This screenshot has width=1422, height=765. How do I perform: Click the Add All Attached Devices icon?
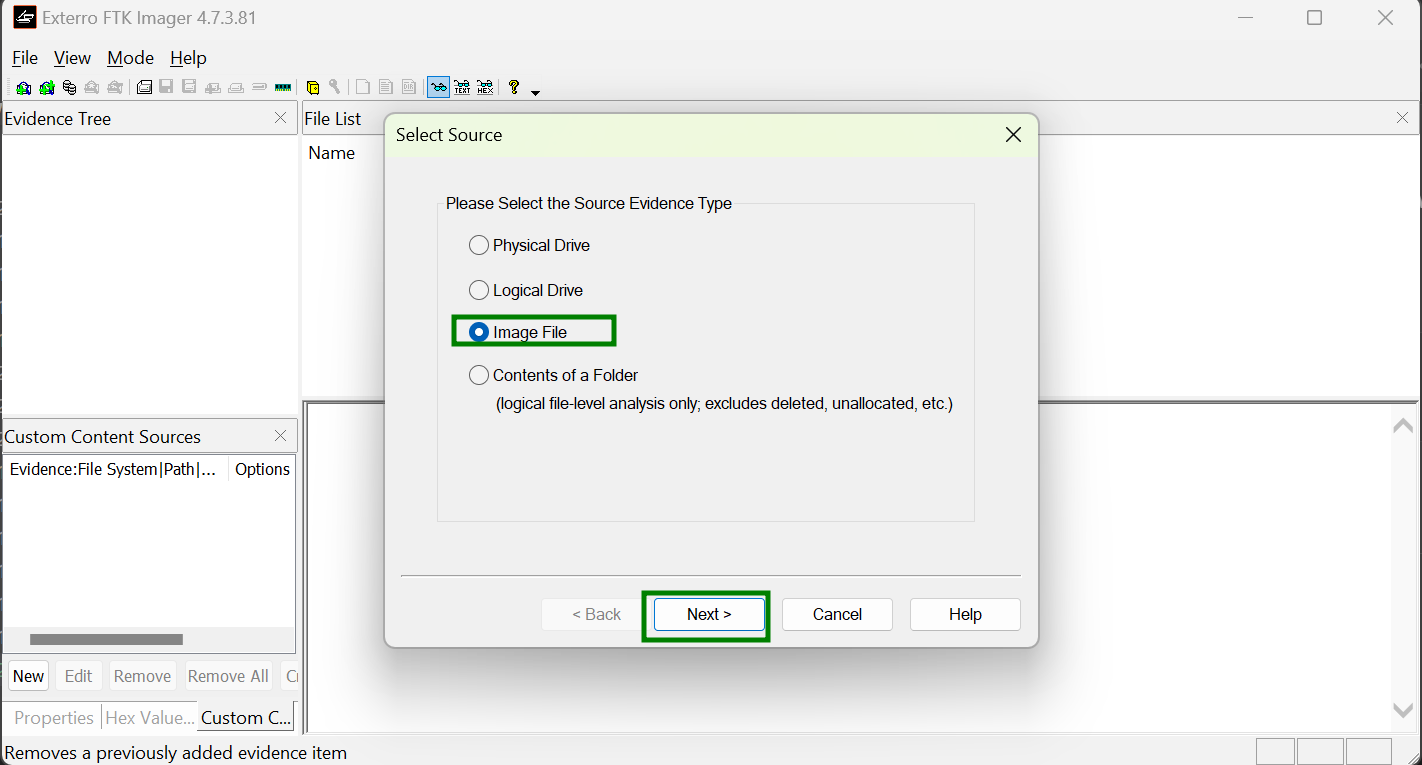tap(46, 88)
